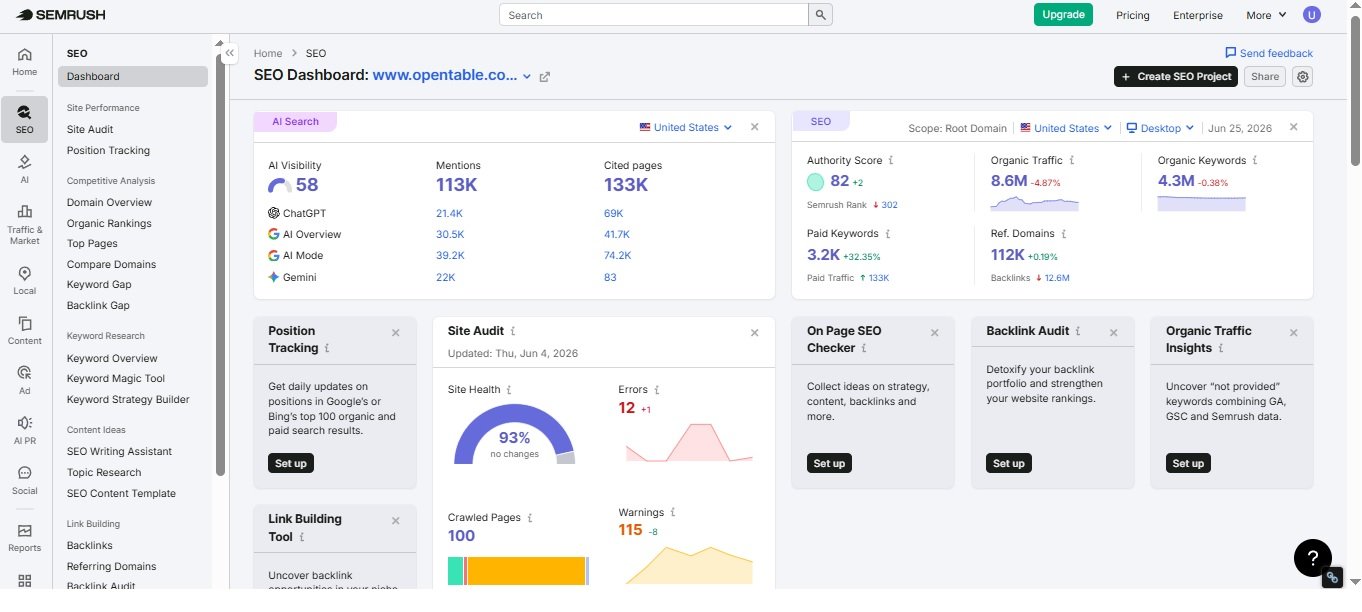The width and height of the screenshot is (1362, 612).
Task: Open the Local sidebar section
Action: click(25, 280)
